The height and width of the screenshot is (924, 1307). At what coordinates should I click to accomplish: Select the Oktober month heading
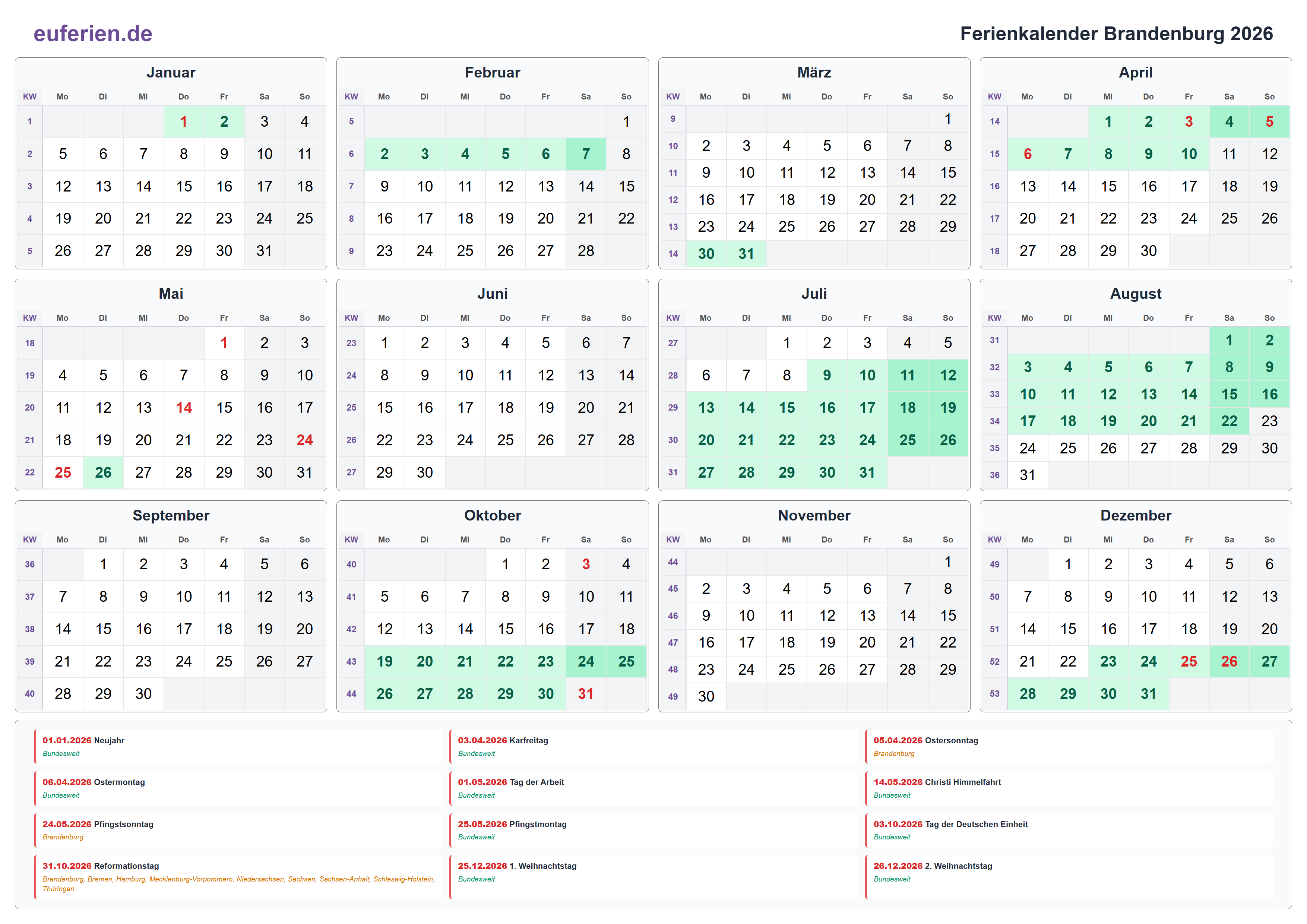[x=493, y=515]
